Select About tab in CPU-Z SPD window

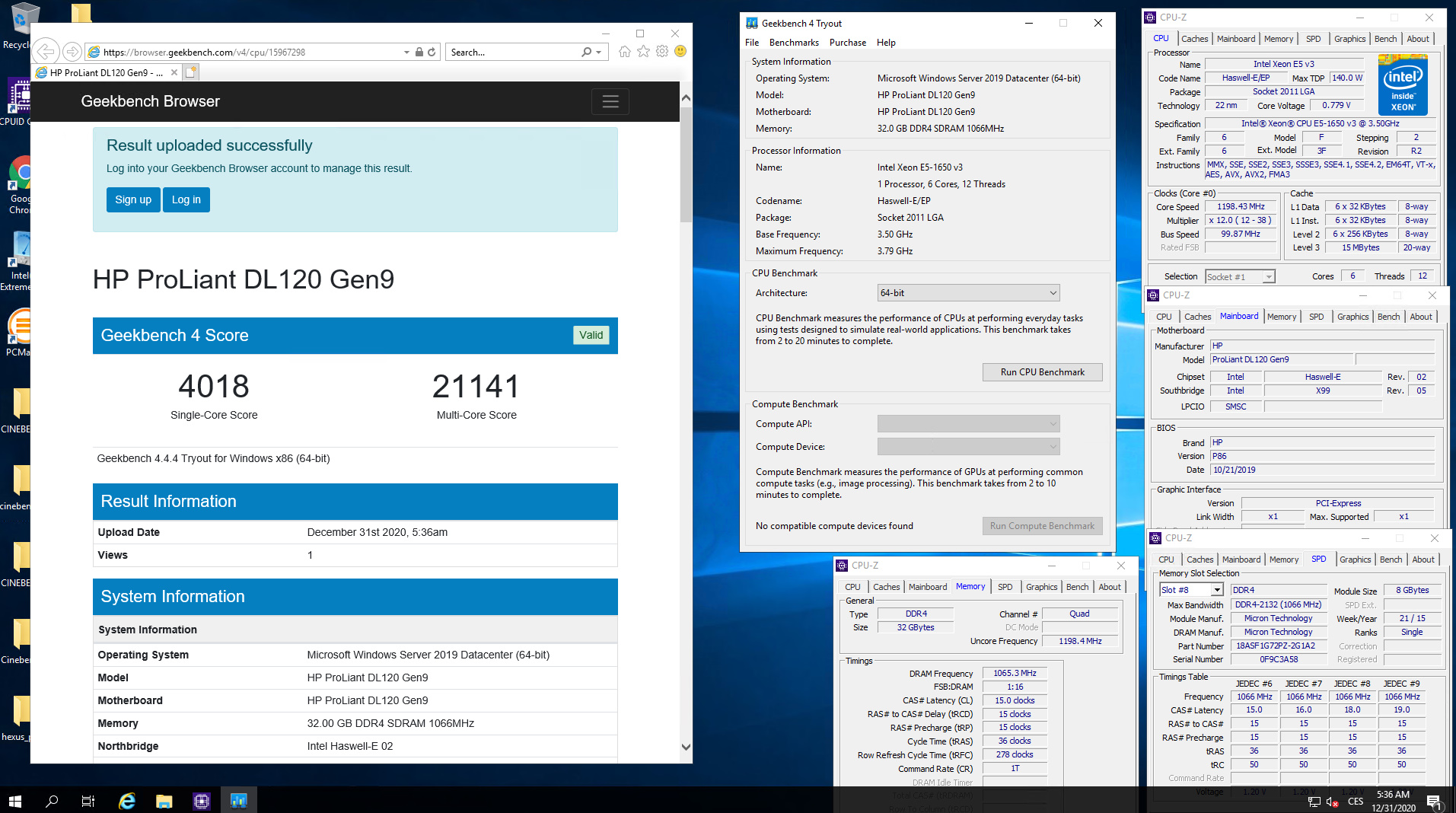pos(1423,560)
